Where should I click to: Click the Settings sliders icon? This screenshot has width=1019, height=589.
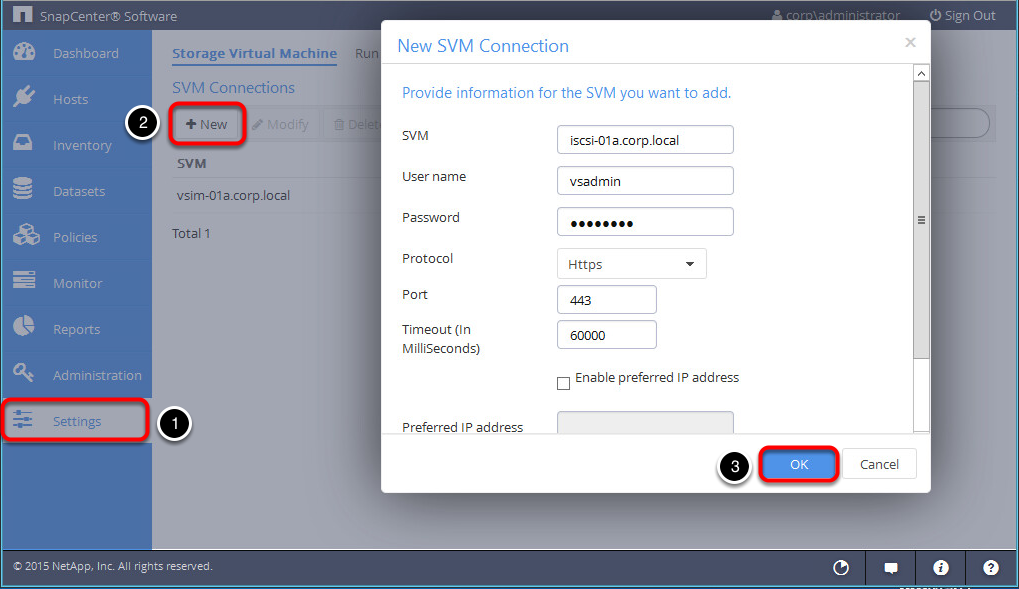tap(23, 419)
